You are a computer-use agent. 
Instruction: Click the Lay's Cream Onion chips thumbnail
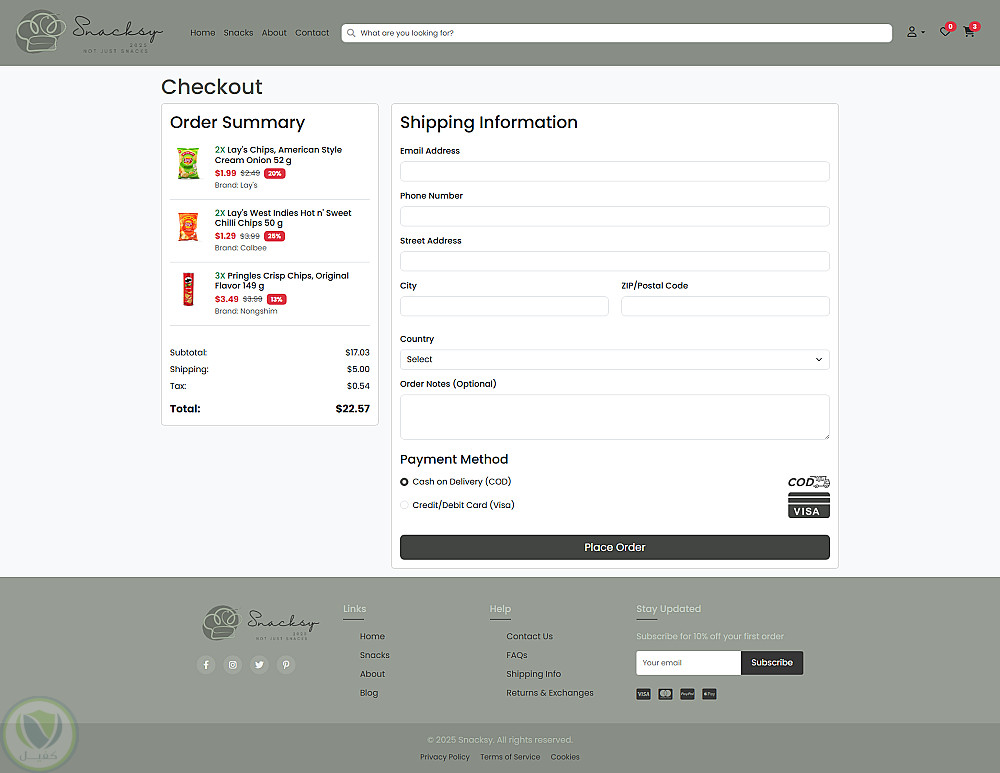(188, 163)
